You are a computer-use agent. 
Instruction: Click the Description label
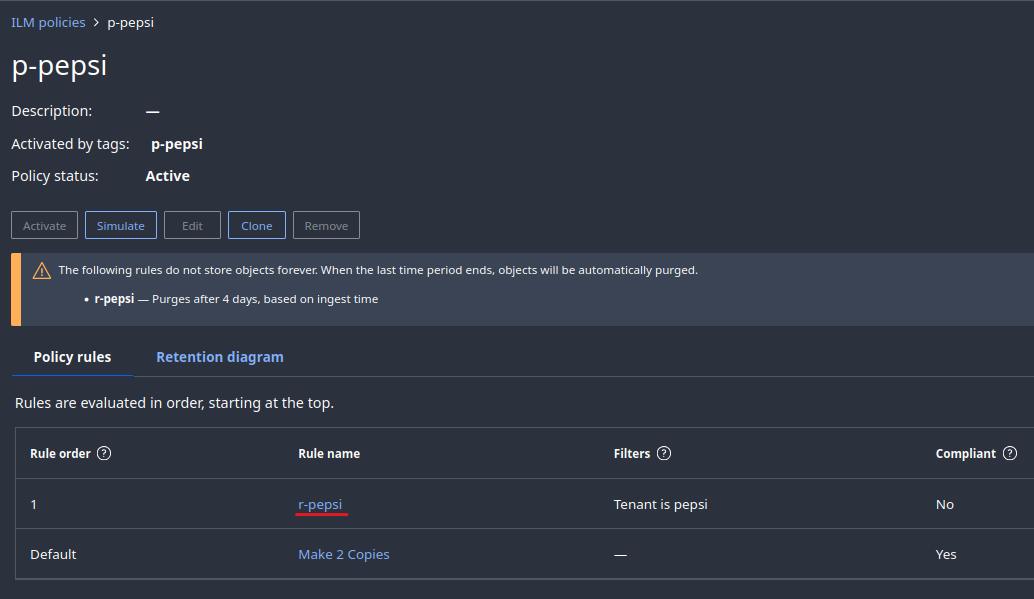click(51, 111)
